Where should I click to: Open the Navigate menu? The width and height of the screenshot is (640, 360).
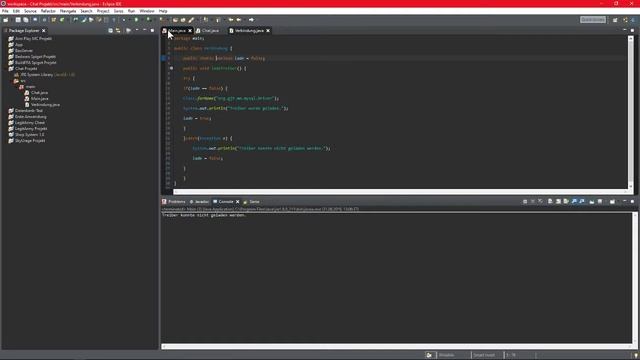[x=68, y=11]
